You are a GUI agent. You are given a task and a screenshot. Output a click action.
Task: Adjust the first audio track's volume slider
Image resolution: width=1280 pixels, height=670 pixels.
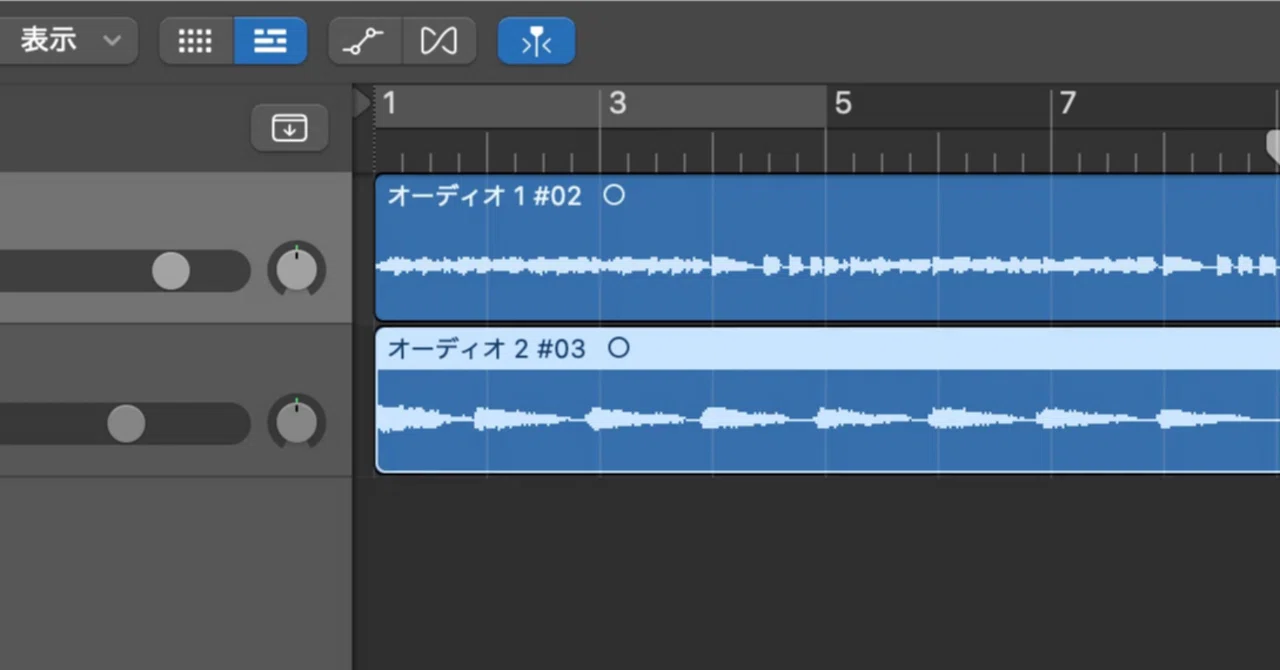pos(171,271)
